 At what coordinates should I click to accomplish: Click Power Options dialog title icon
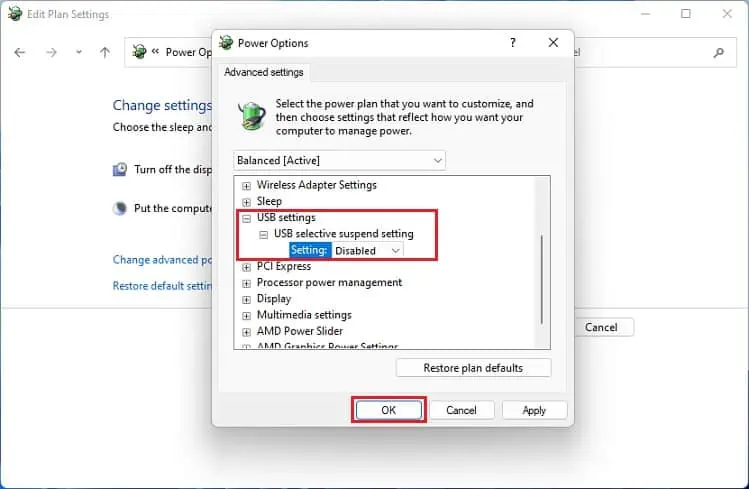pos(226,43)
